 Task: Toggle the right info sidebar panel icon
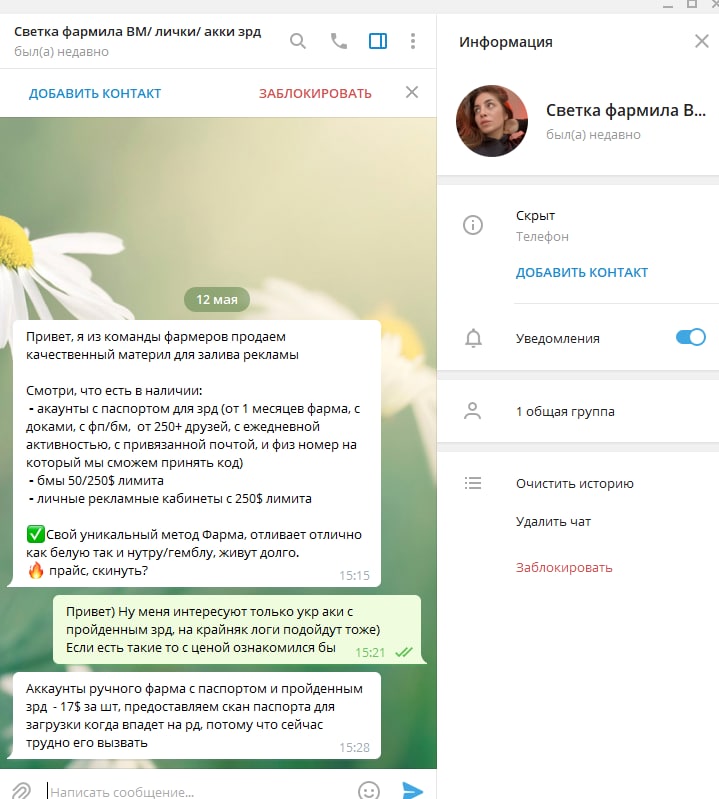coord(378,41)
